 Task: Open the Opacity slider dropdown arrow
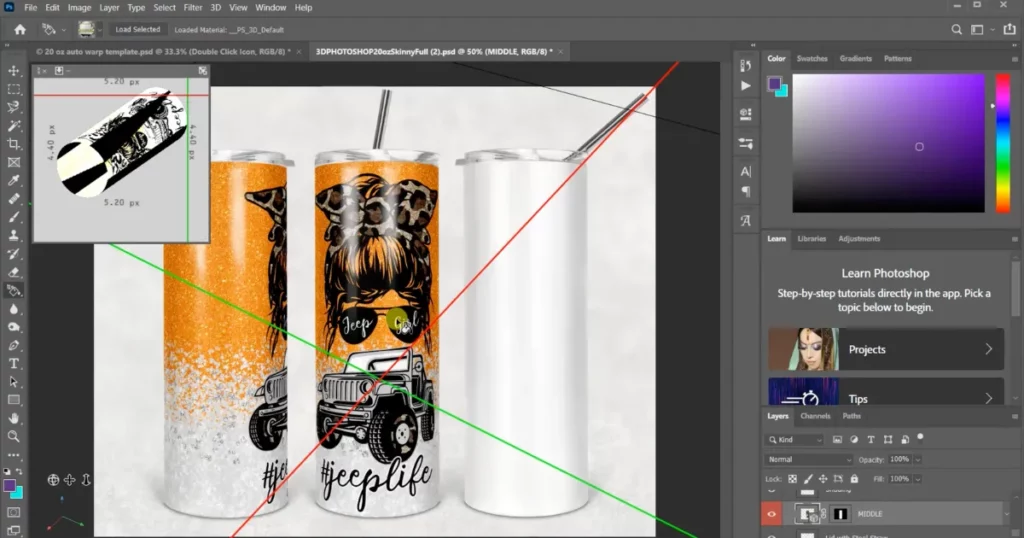(x=918, y=460)
